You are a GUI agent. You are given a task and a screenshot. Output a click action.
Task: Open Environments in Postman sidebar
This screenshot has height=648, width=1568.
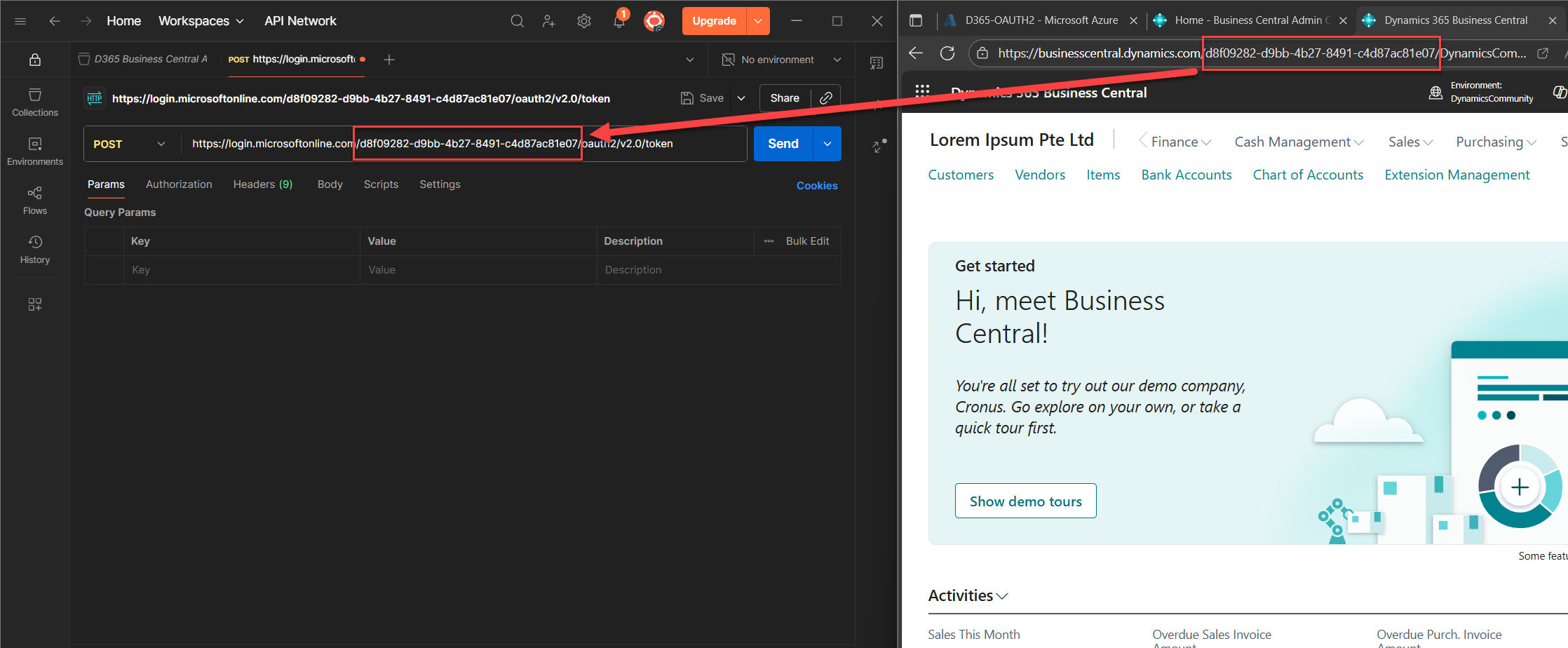35,151
